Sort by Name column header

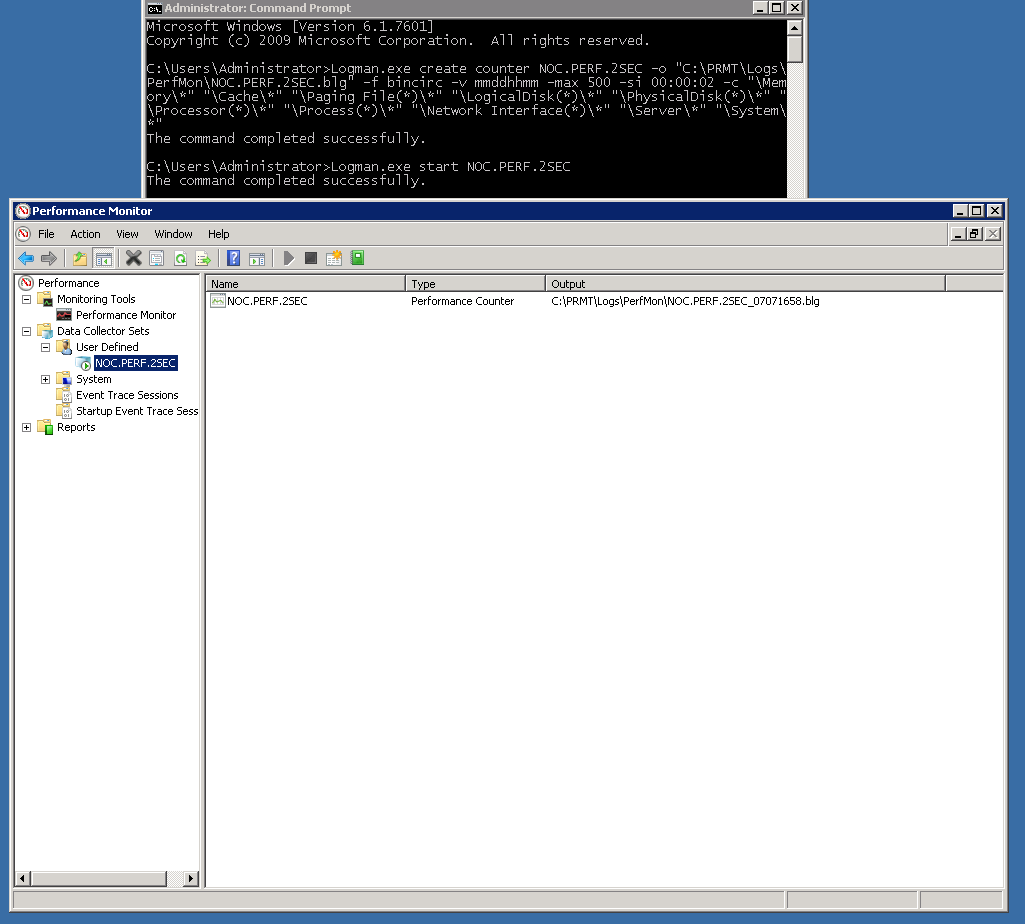click(x=305, y=284)
